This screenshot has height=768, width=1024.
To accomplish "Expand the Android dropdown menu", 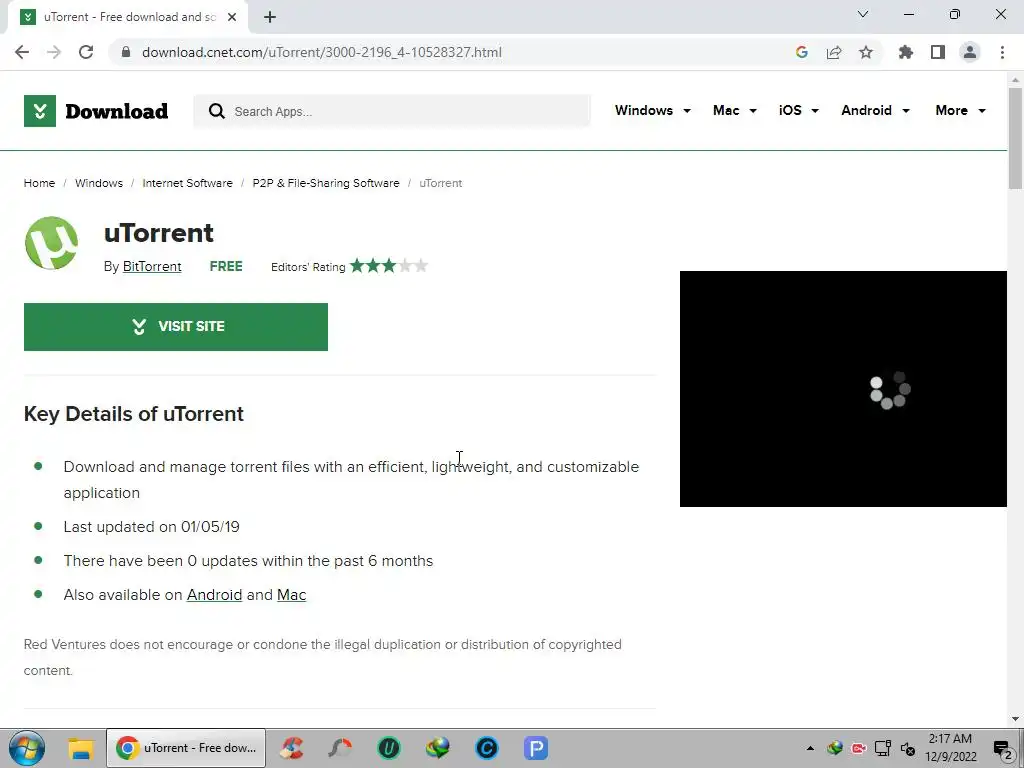I will click(x=875, y=110).
